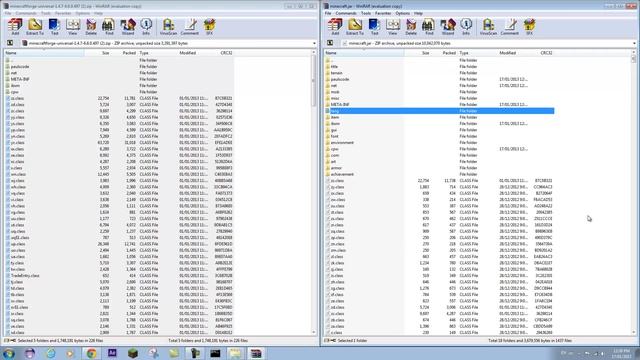This screenshot has height=360, width=640.
Task: Sort by Name column in minecraft.jar window
Action: pyautogui.click(x=364, y=53)
